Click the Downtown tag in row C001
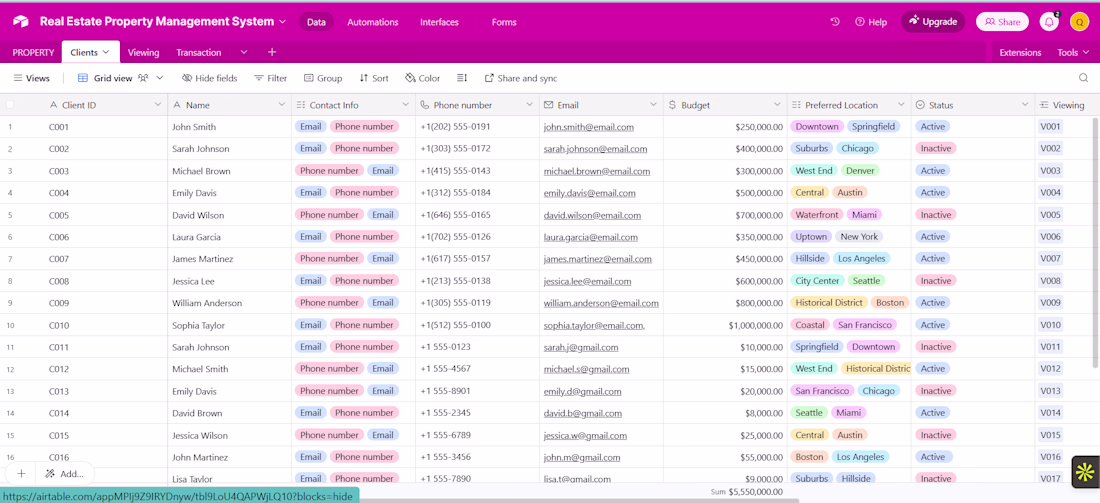The height and width of the screenshot is (503, 1100). click(x=817, y=127)
